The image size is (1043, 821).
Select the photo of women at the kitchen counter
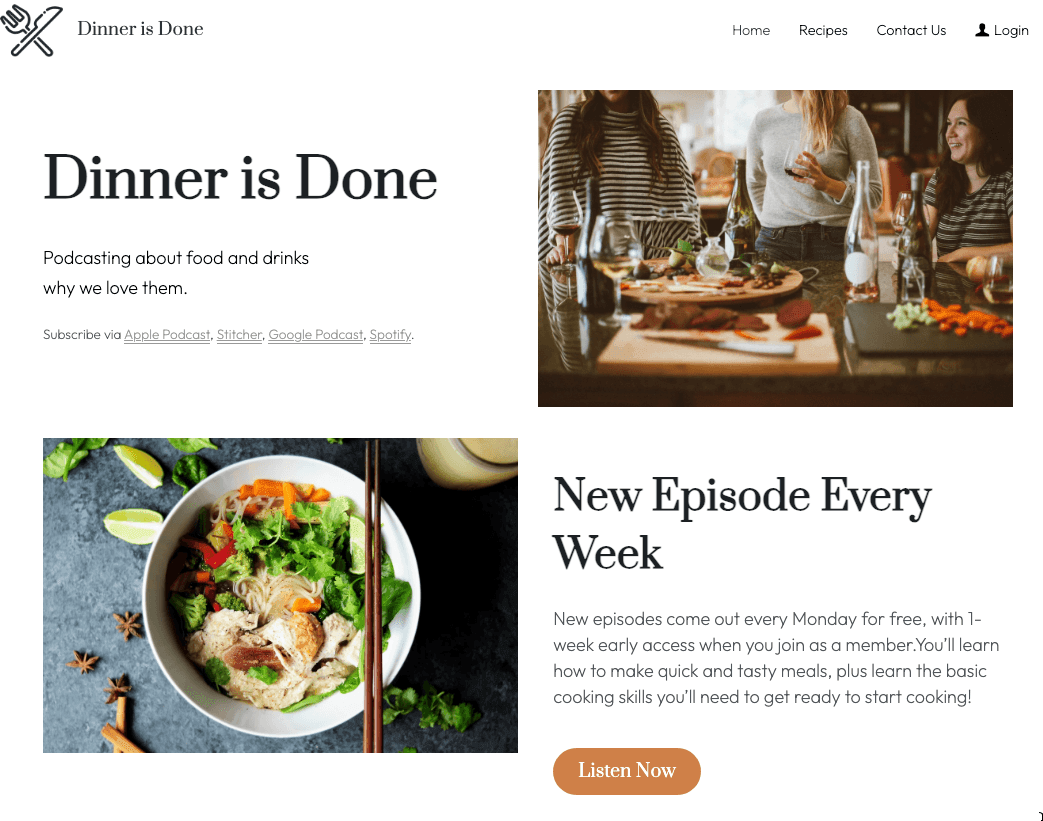[775, 248]
